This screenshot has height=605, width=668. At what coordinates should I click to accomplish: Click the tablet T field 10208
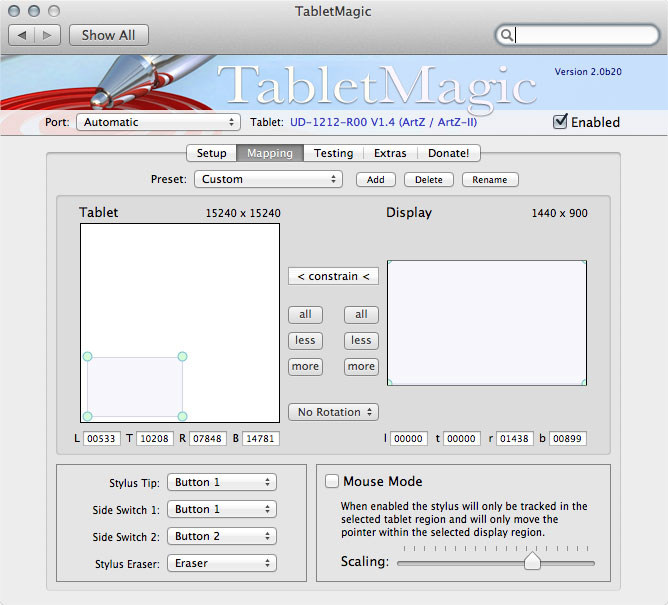[x=155, y=438]
